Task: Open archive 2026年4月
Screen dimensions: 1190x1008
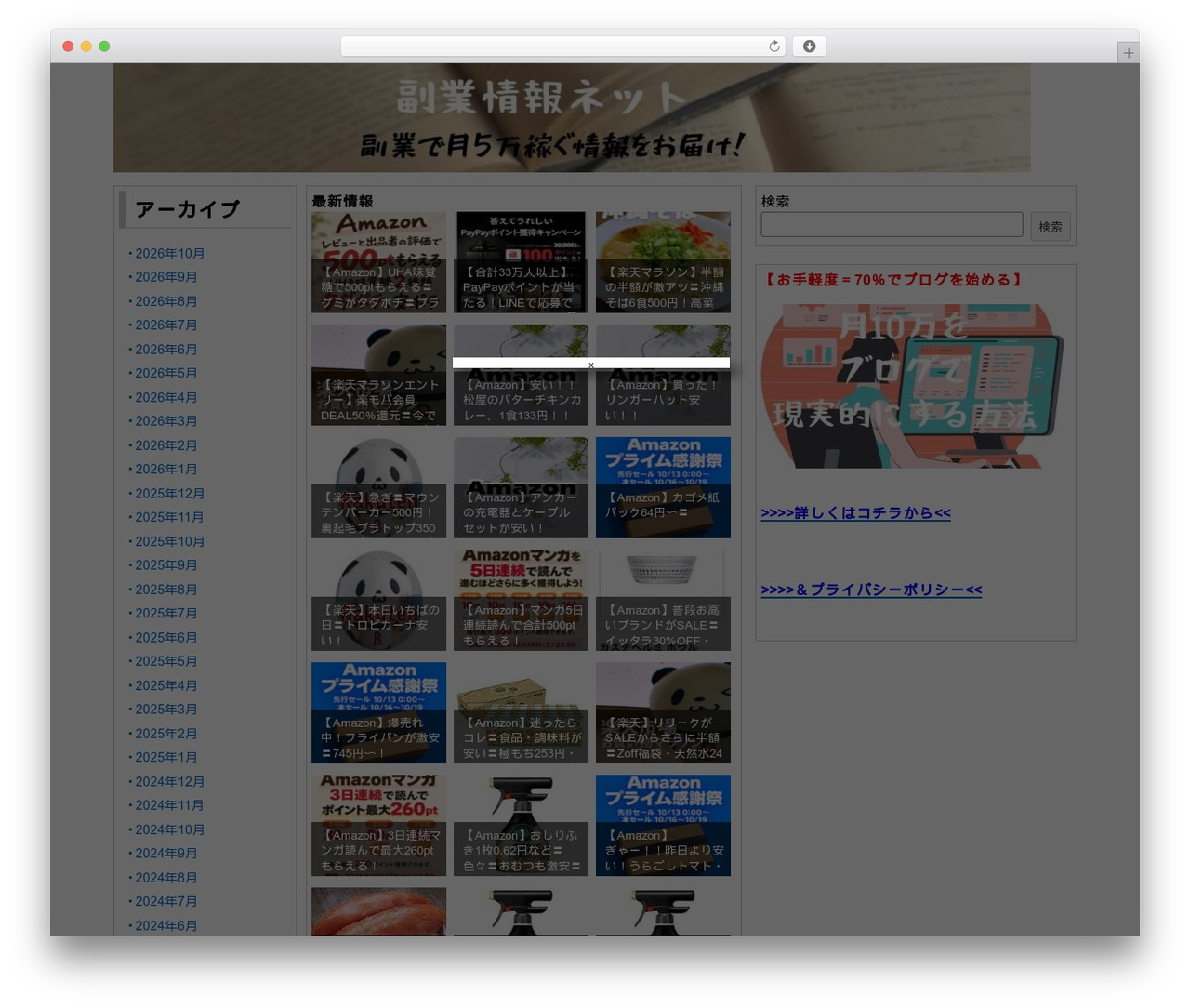Action: (166, 397)
